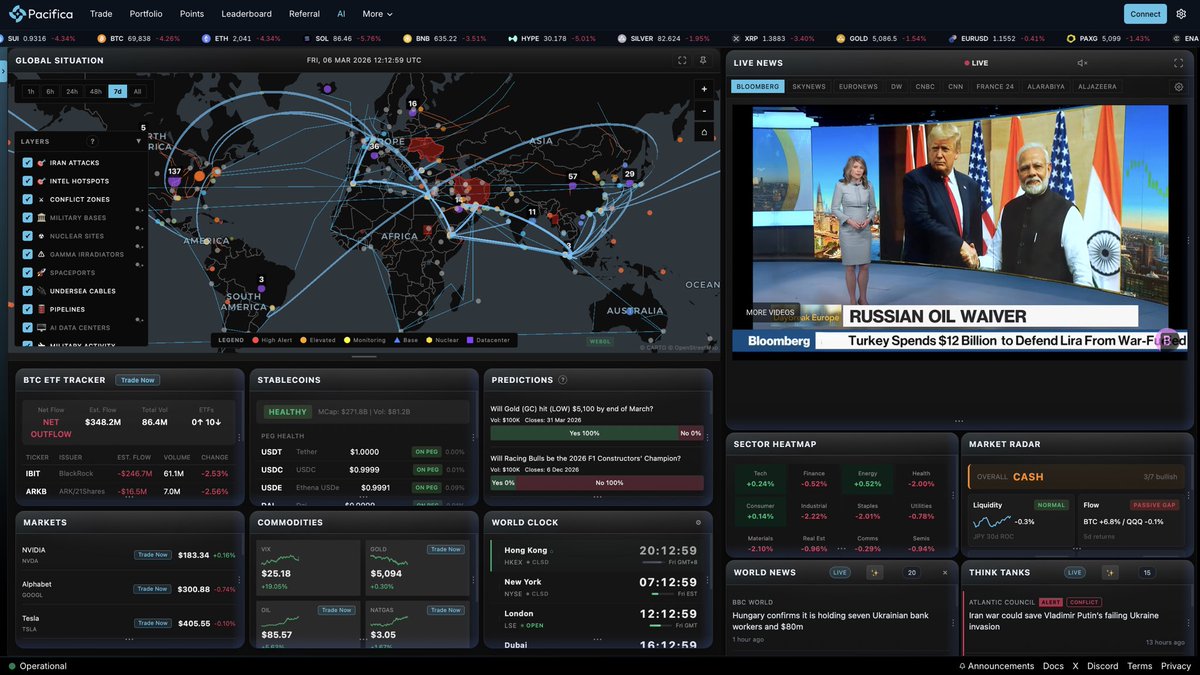Image resolution: width=1200 pixels, height=675 pixels.
Task: Click the 57 cluster marker over Asia
Action: click(572, 180)
